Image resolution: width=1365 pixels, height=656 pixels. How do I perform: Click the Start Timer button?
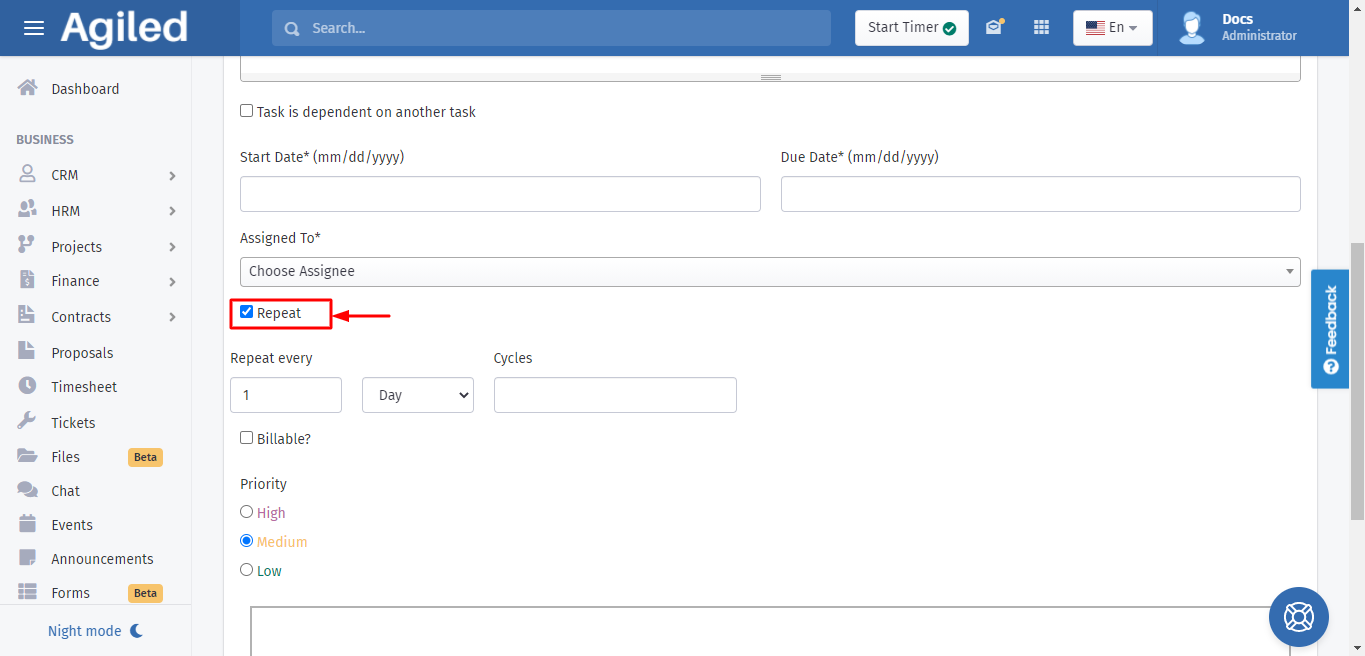click(x=911, y=28)
